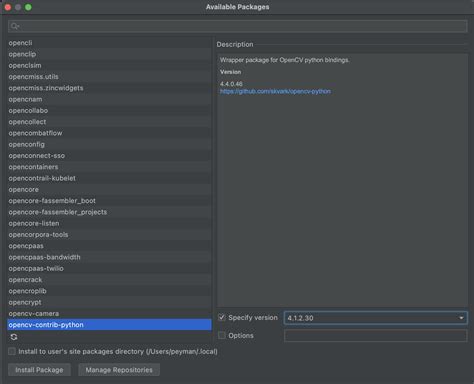Select the opencpaas package
This screenshot has width=474, height=384.
point(109,246)
